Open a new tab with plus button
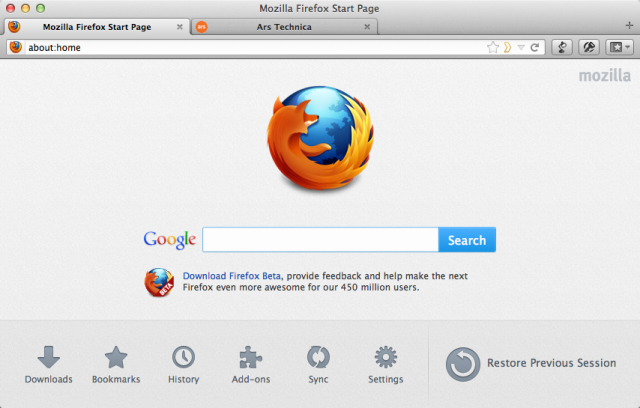The image size is (640, 408). point(629,25)
